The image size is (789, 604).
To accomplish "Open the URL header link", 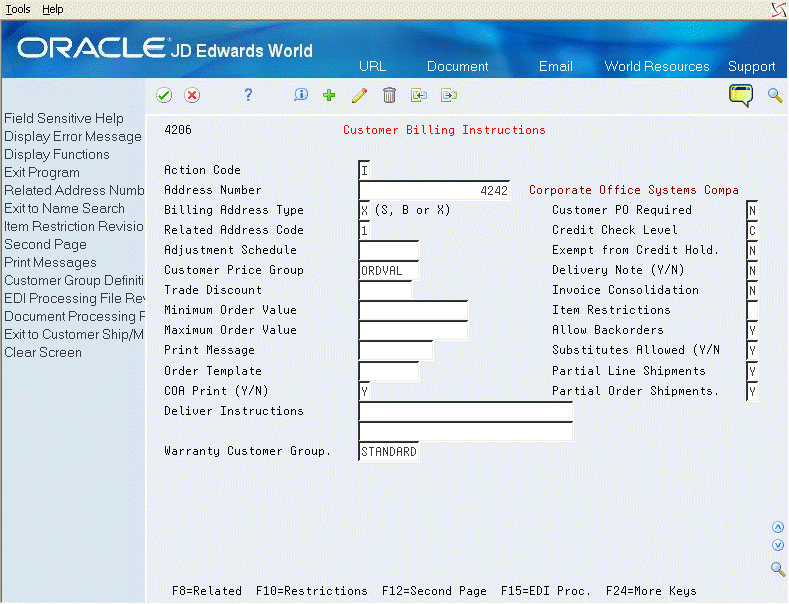I will (372, 66).
